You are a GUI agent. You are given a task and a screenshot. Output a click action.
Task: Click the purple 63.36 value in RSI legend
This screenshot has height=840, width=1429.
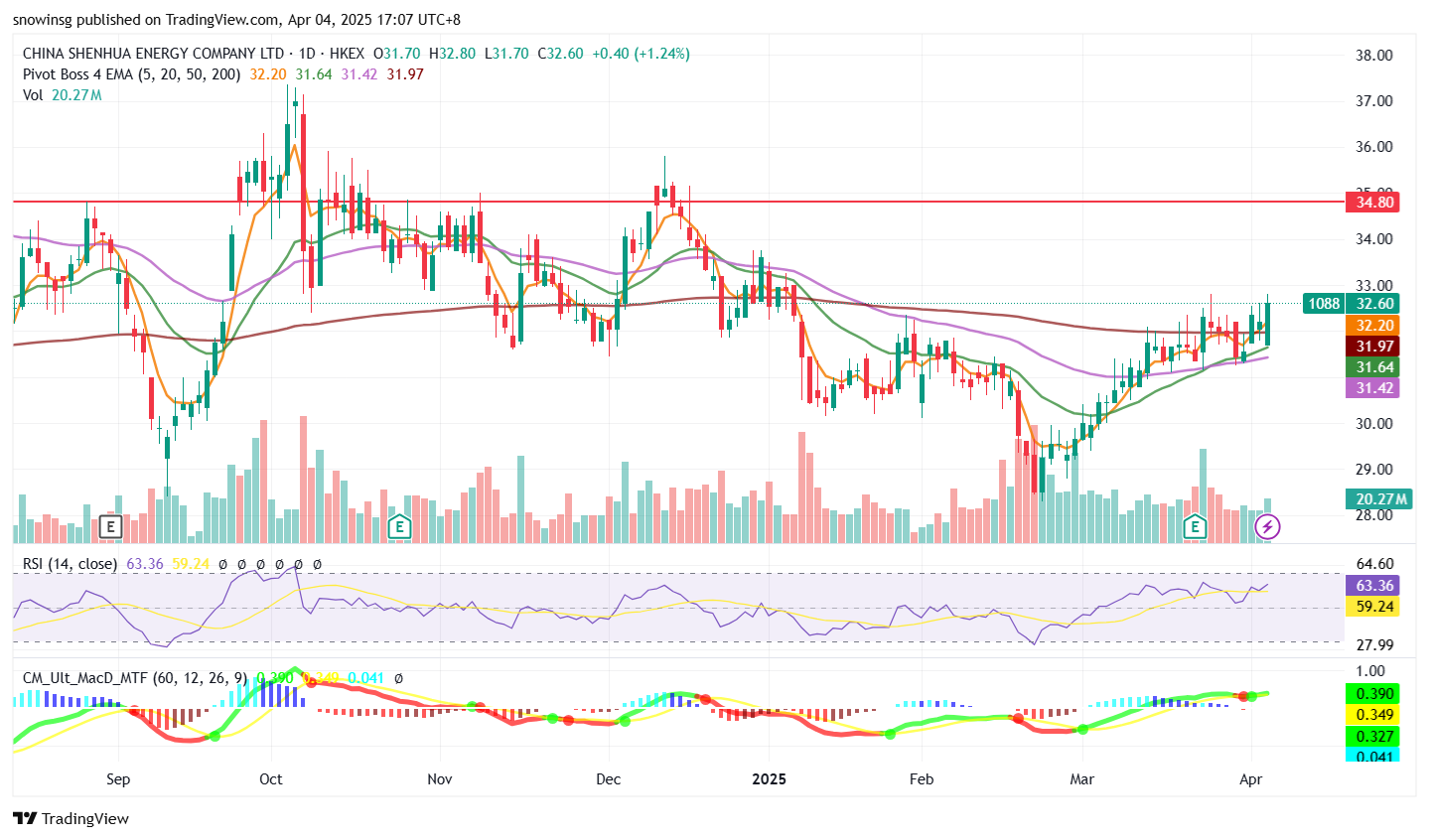[145, 564]
